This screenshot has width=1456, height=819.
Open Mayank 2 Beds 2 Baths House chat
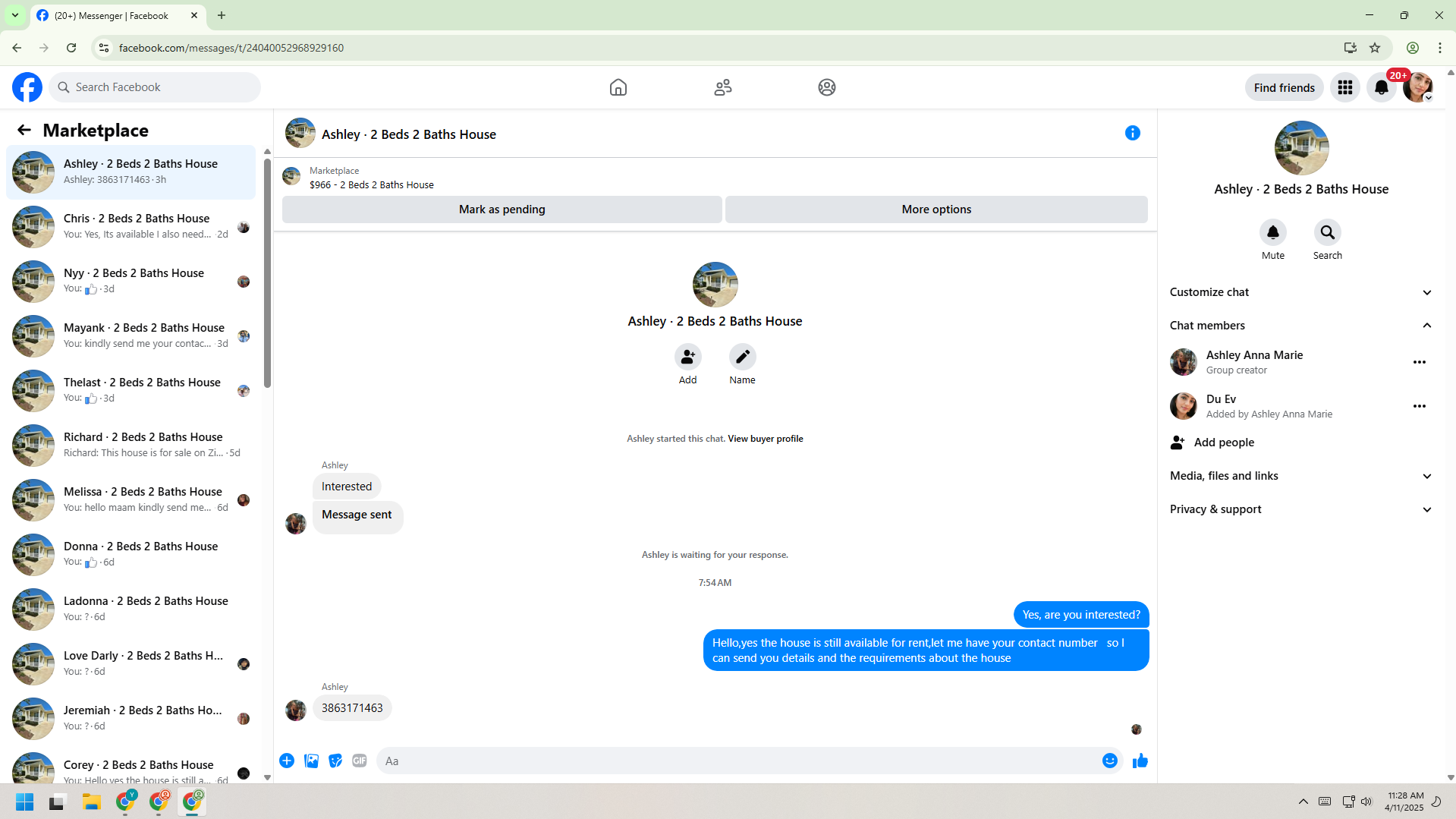131,336
